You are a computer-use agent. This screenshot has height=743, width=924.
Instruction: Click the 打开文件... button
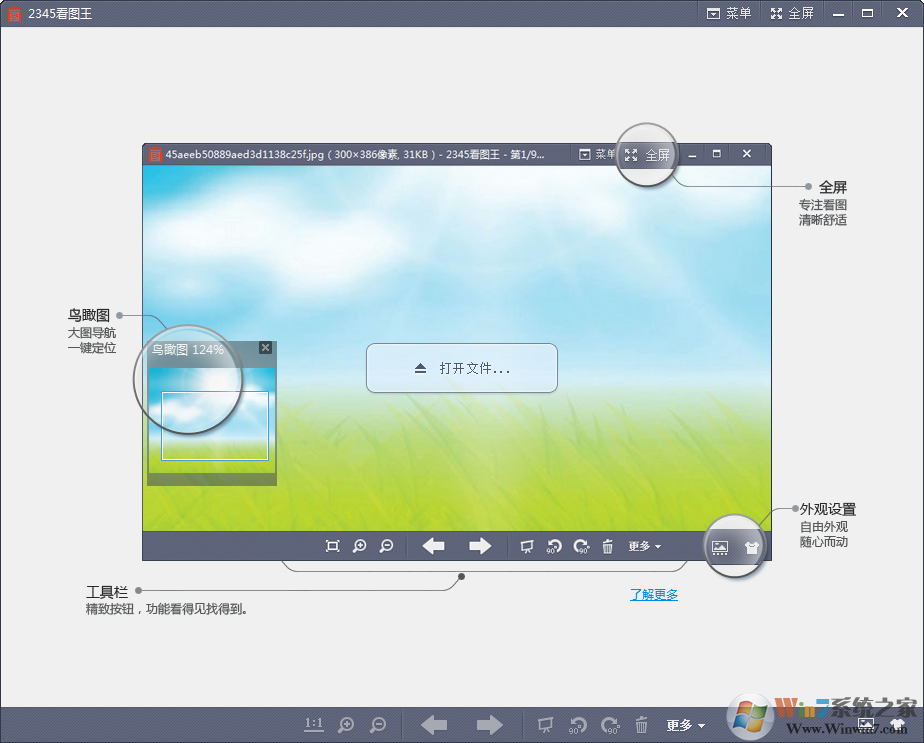461,368
